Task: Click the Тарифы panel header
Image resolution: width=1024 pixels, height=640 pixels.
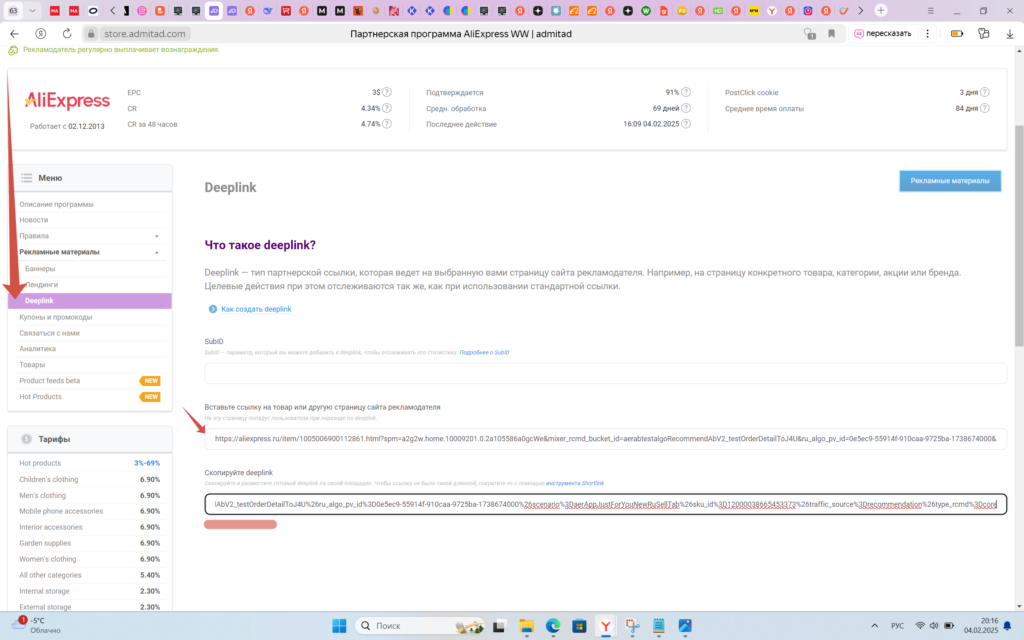Action: pyautogui.click(x=89, y=439)
